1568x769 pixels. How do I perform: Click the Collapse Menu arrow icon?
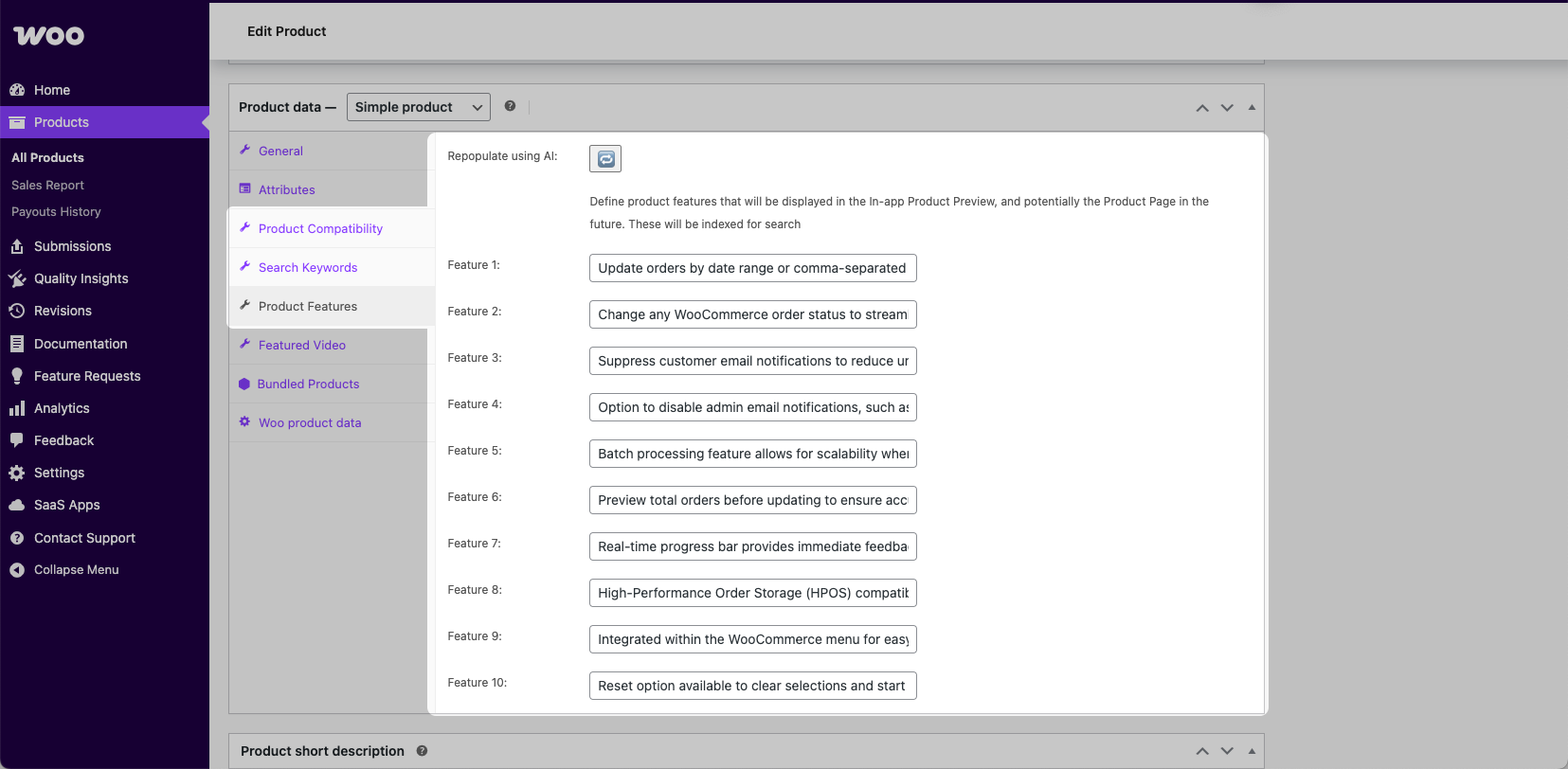pos(17,570)
